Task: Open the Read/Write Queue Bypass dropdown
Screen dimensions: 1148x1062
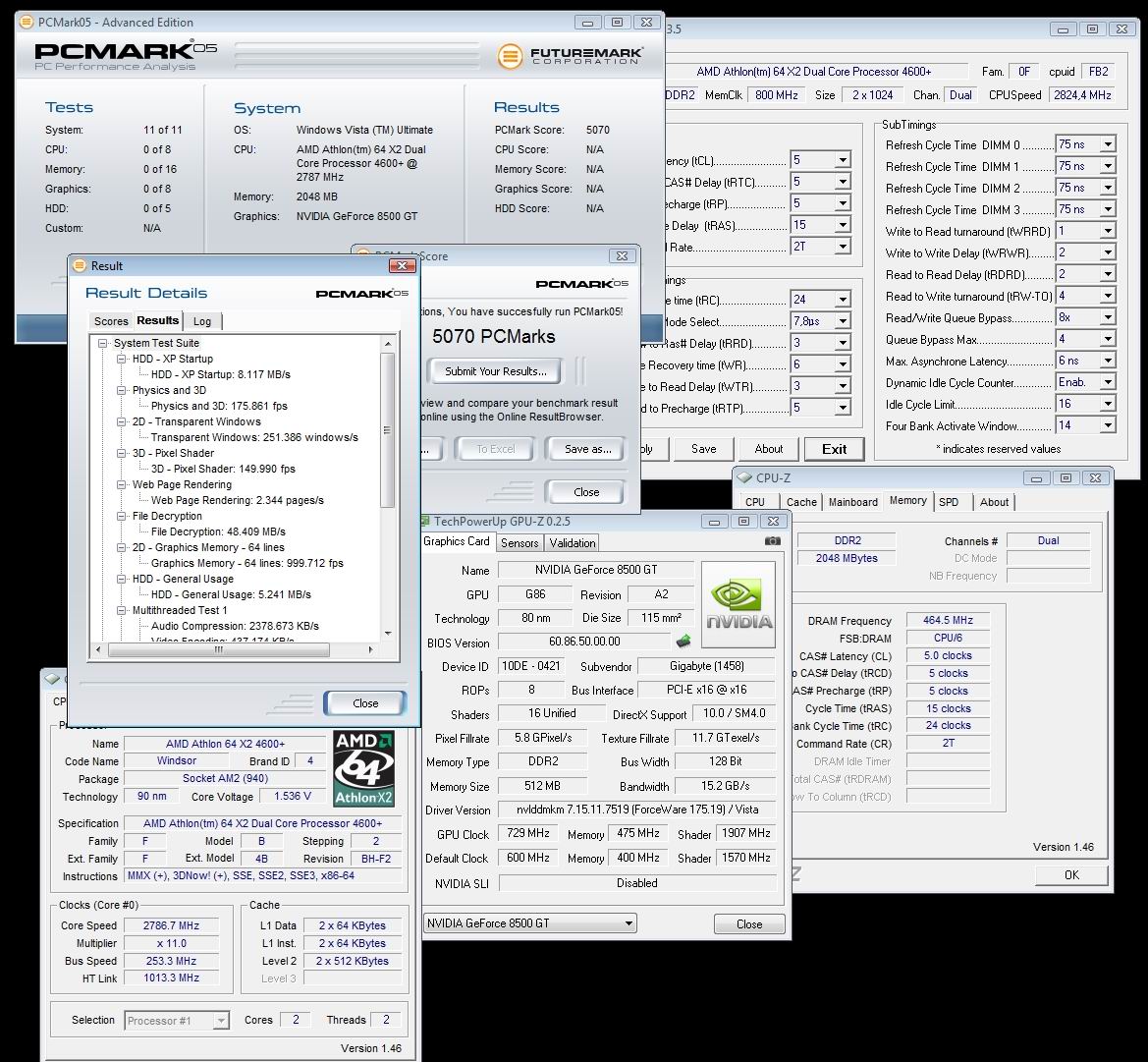Action: click(x=1108, y=318)
